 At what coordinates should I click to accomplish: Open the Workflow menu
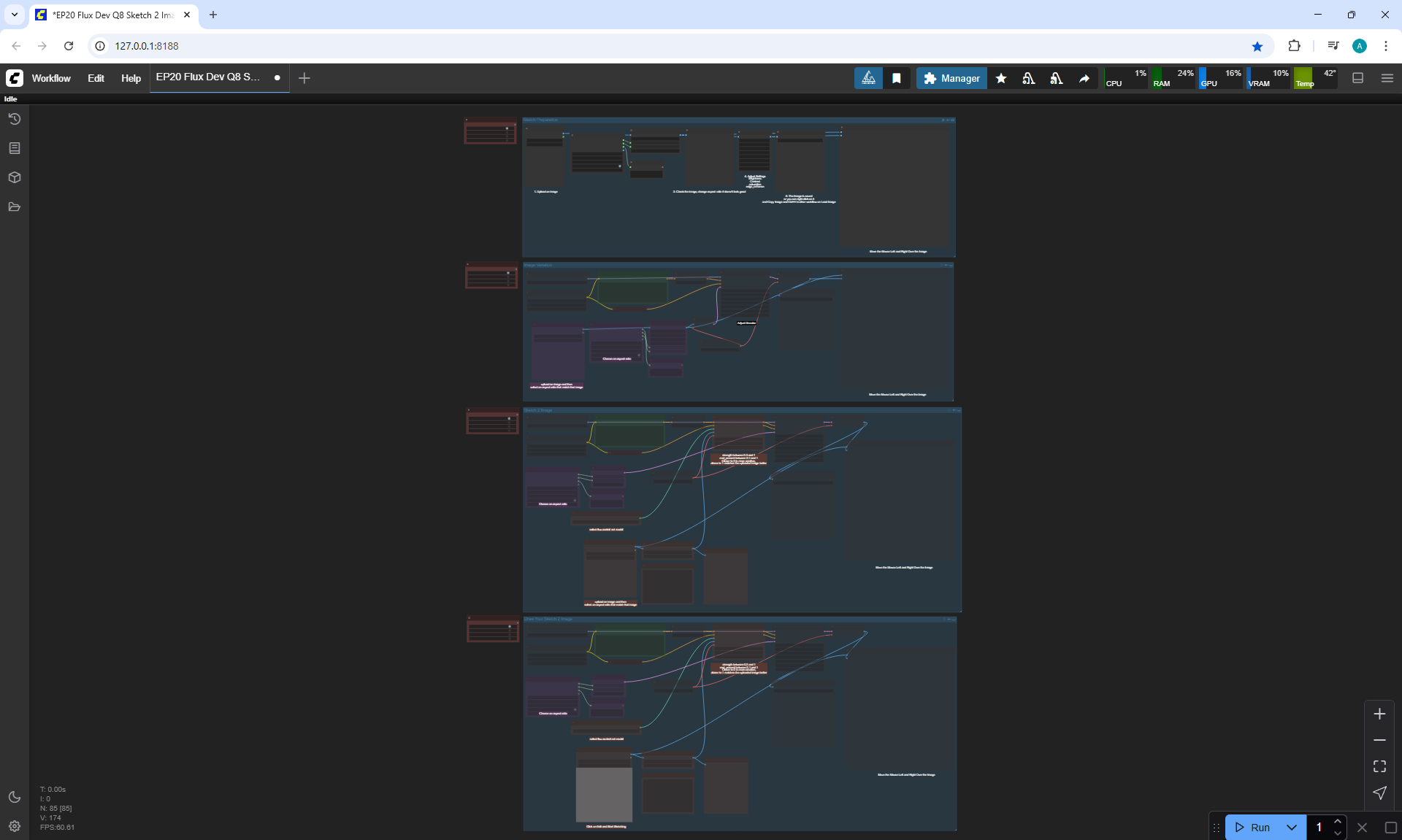click(51, 78)
